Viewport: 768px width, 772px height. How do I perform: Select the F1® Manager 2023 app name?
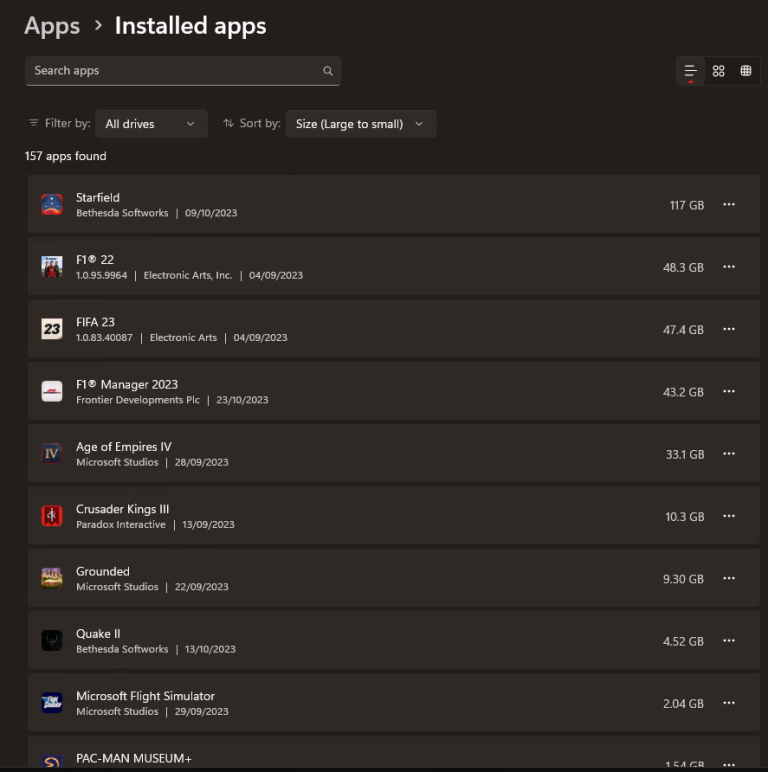(127, 384)
